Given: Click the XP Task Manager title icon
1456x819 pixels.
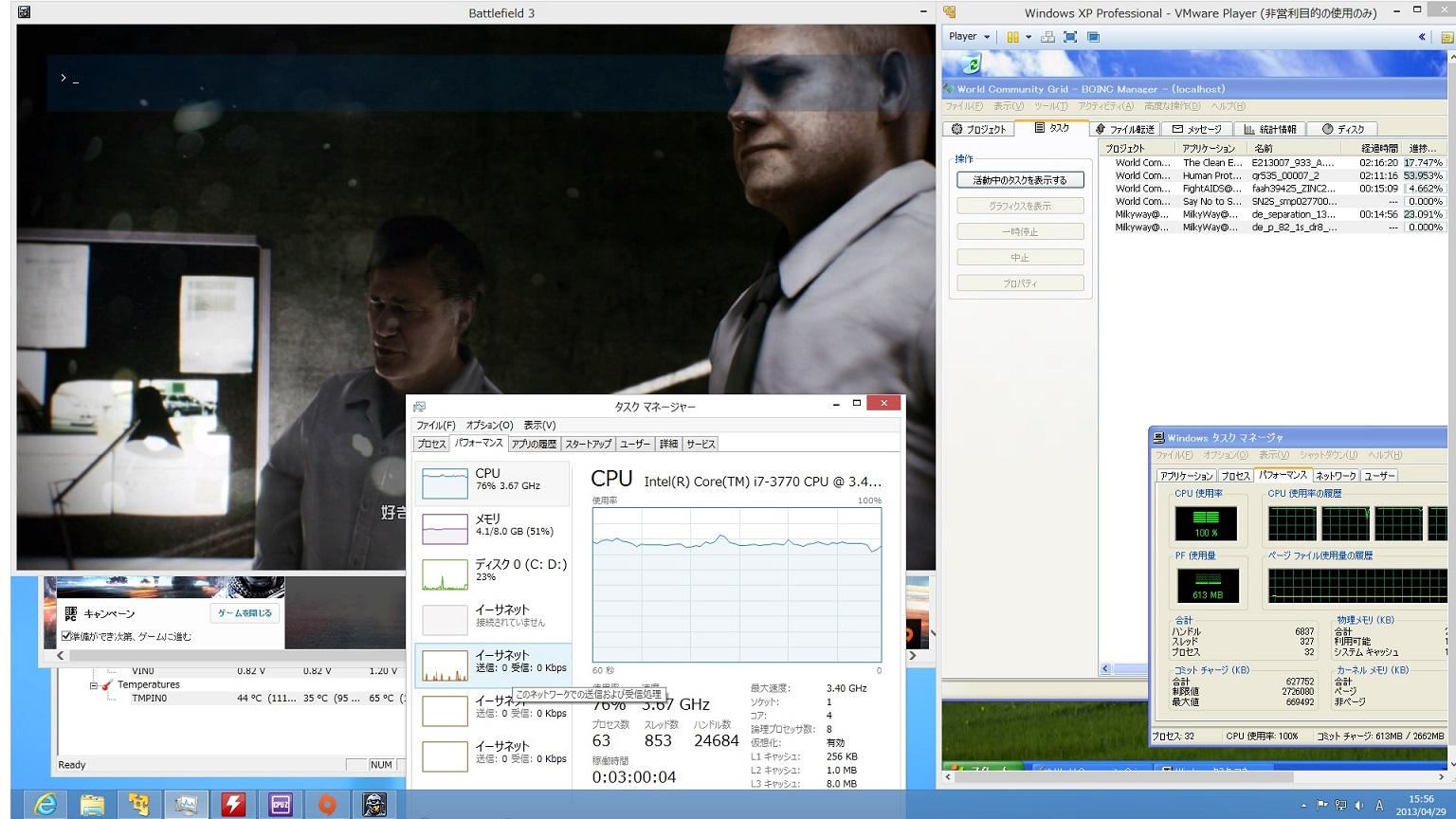Looking at the screenshot, I should [x=1158, y=437].
